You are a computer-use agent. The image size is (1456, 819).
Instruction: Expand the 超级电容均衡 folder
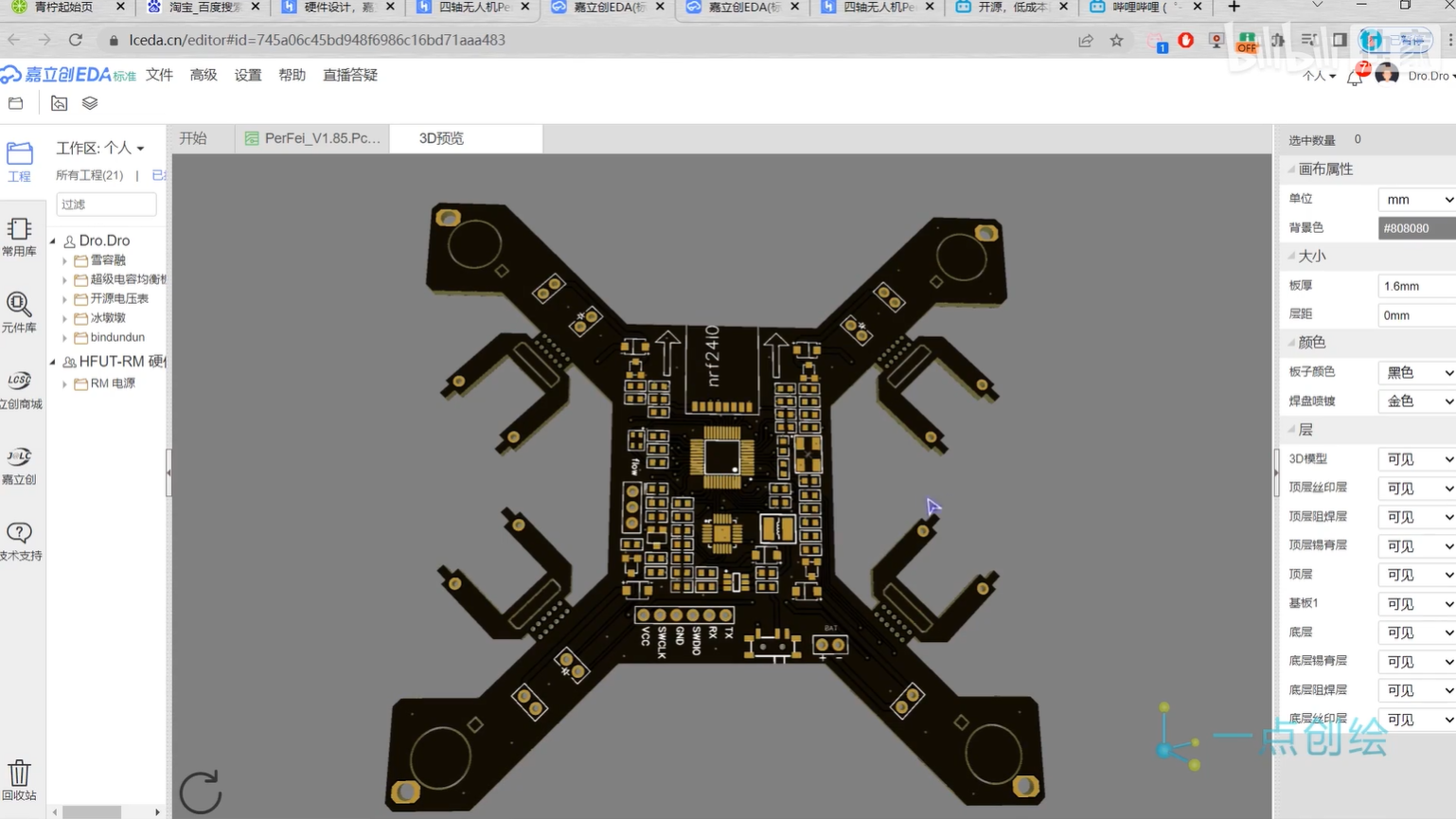[64, 279]
